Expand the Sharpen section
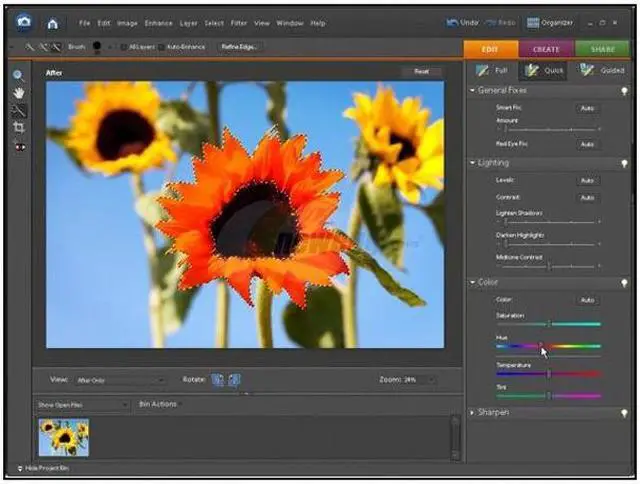This screenshot has width=640, height=484. tap(472, 413)
